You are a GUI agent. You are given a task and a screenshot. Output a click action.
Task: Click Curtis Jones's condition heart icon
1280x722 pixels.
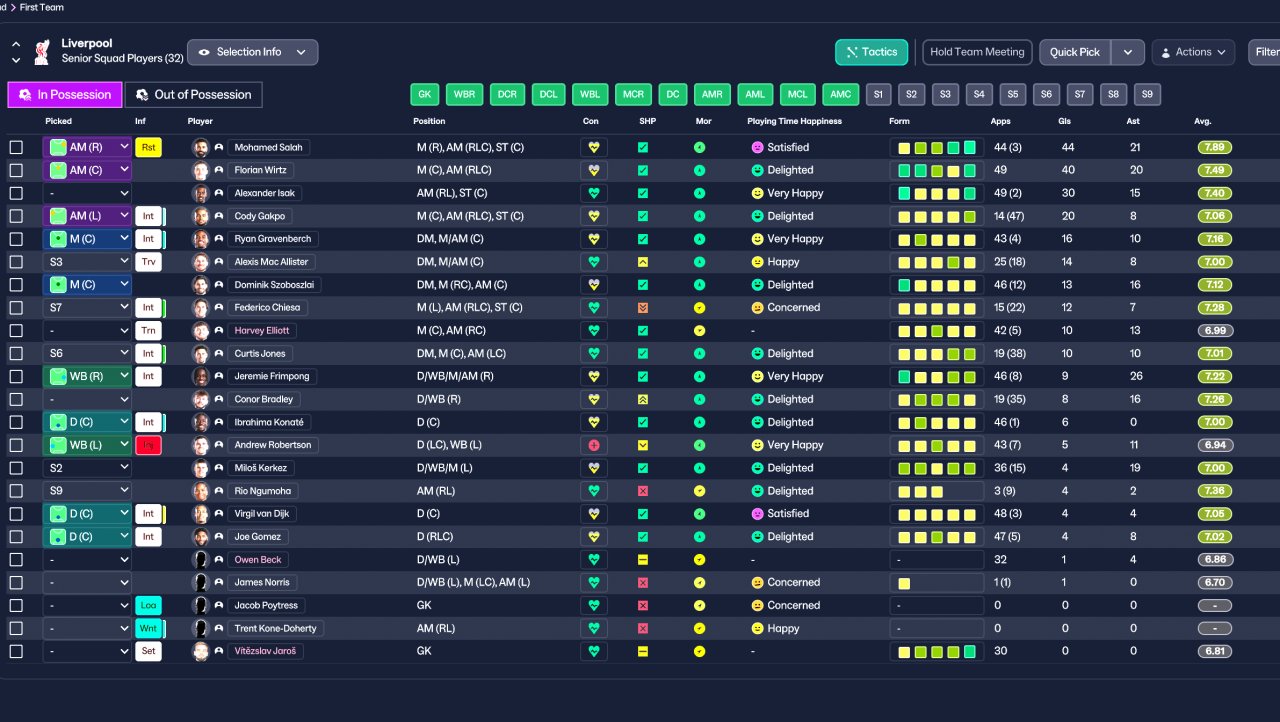pos(594,353)
